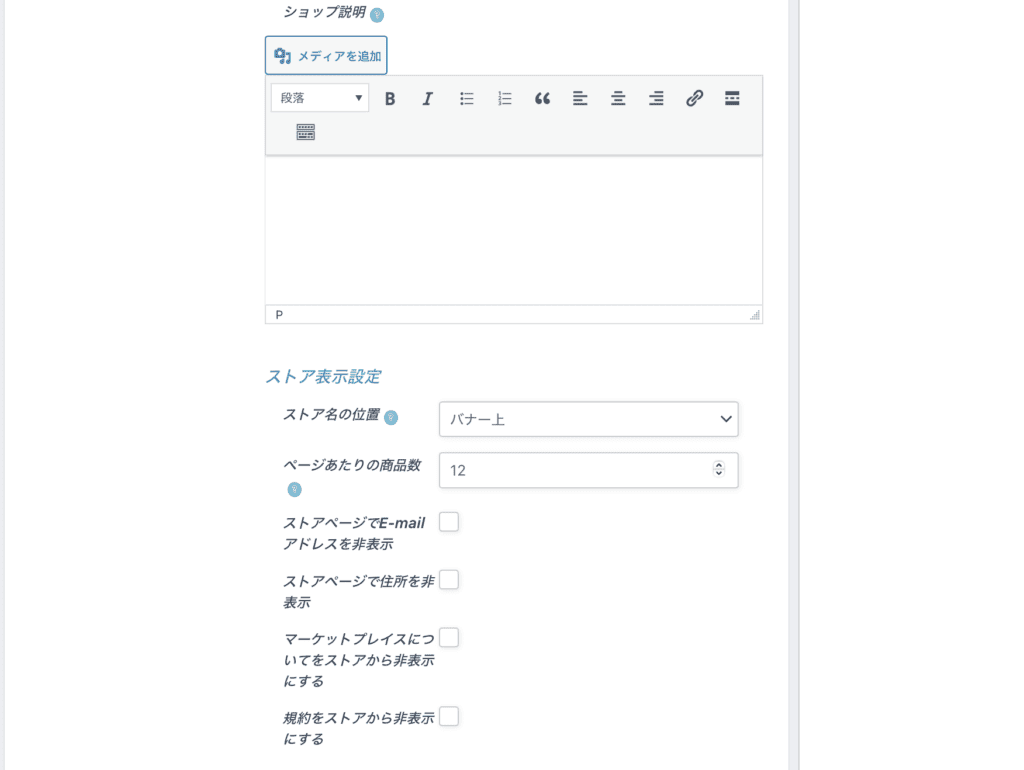Open the ストア名の位置 dropdown

tap(588, 419)
